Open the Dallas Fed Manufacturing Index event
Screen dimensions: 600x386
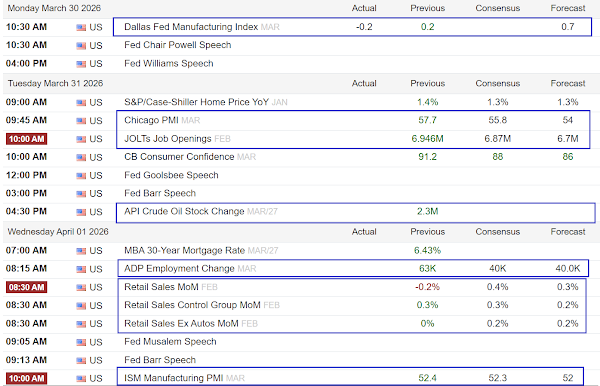191,27
